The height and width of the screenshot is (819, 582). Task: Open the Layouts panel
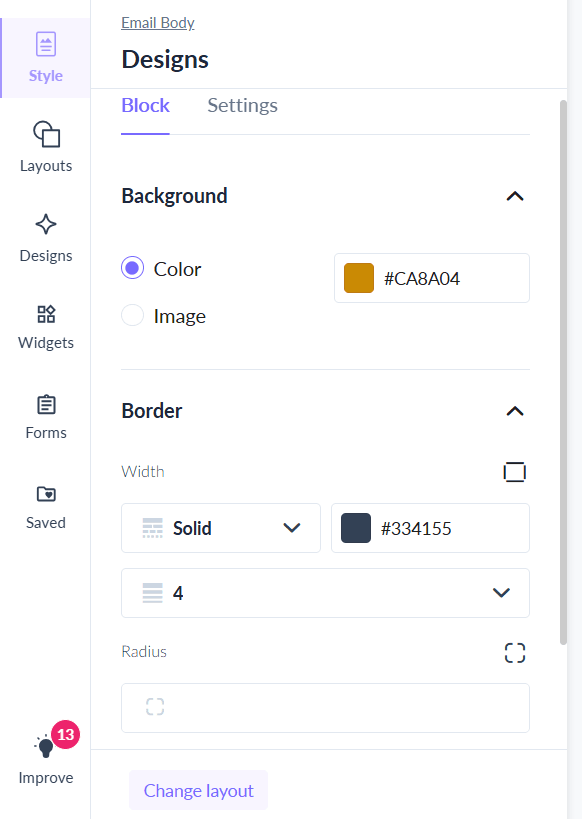(x=45, y=145)
